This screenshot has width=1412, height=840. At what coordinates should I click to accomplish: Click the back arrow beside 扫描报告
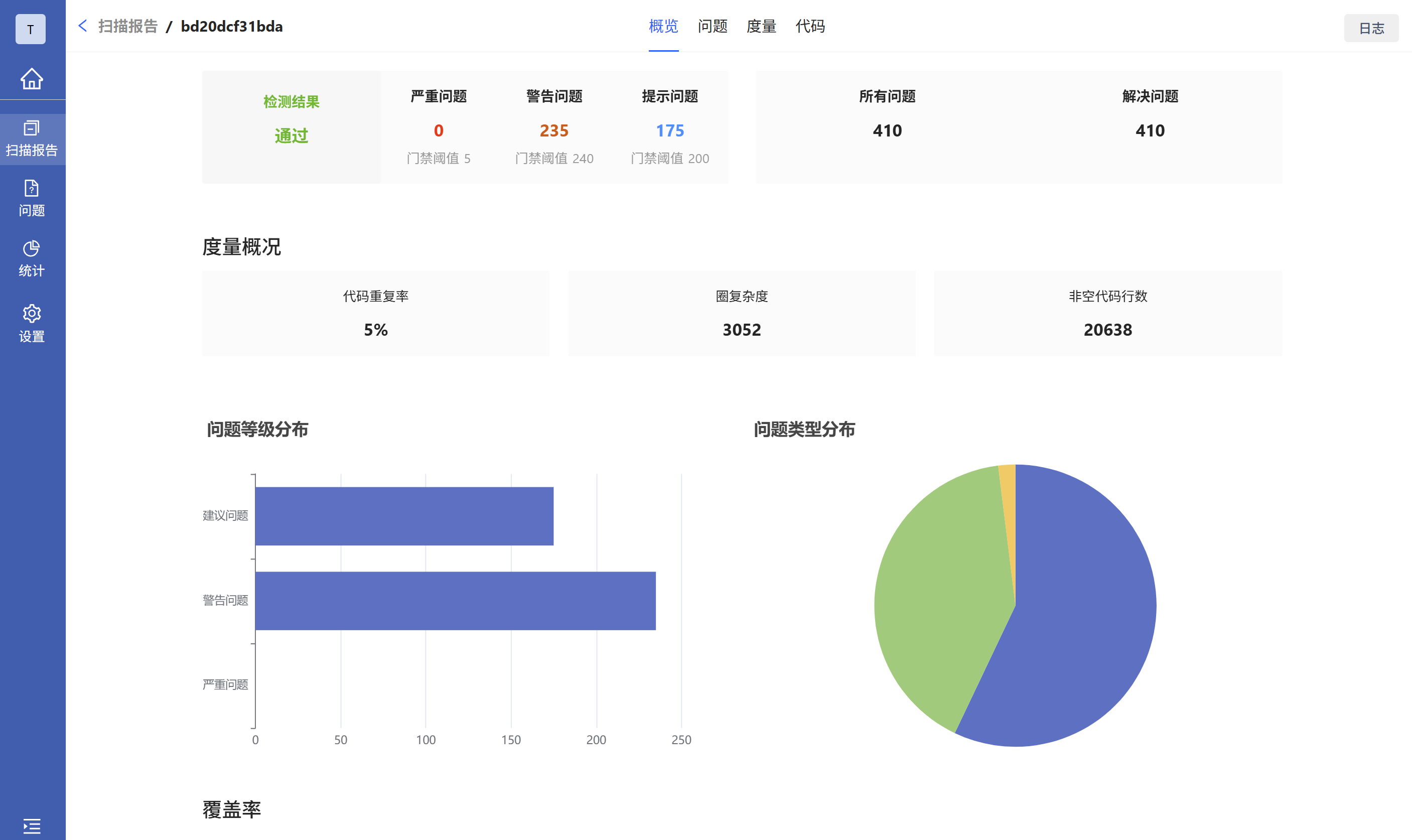coord(83,26)
